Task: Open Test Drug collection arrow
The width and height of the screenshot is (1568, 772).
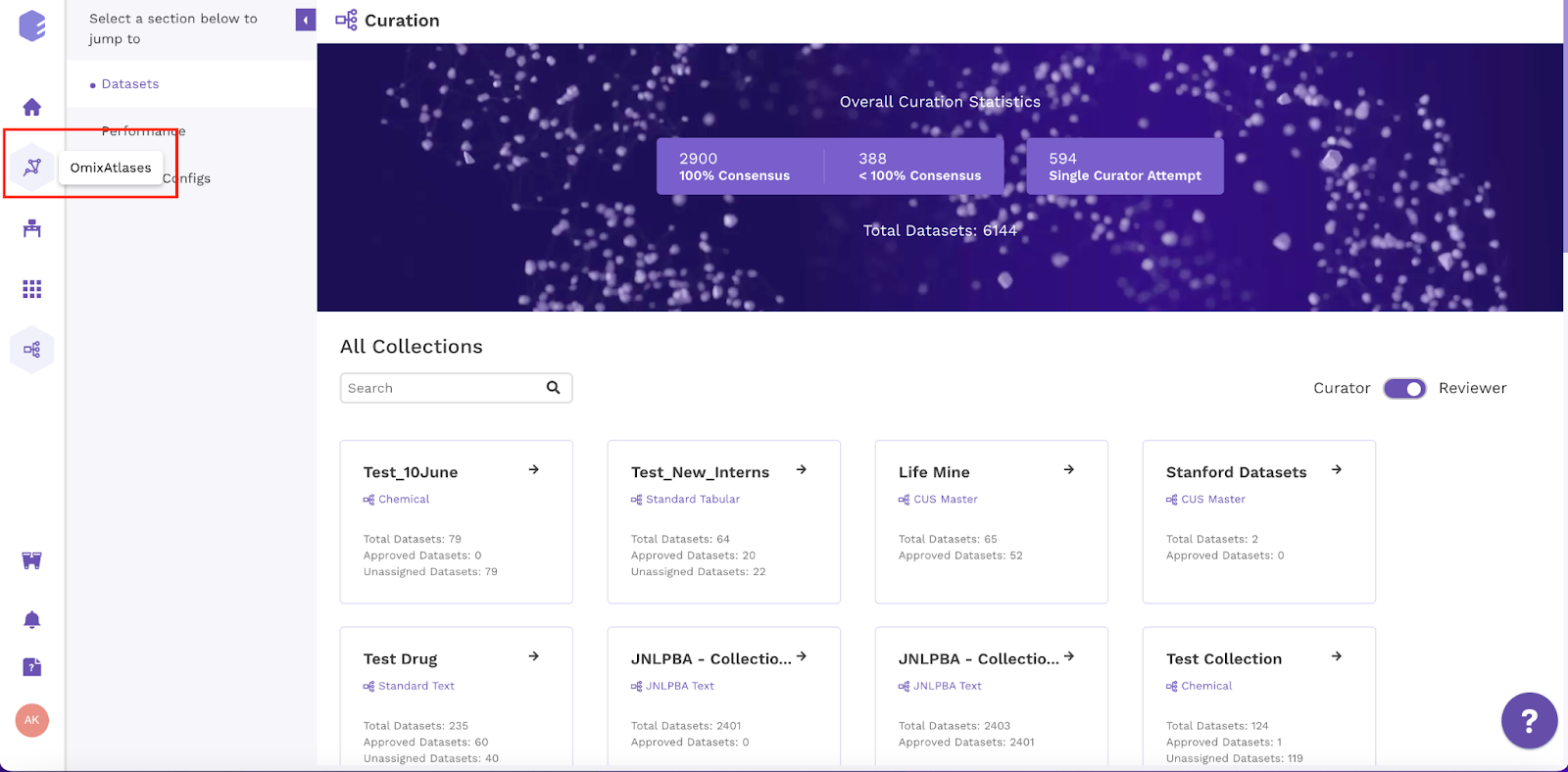Action: pos(534,656)
